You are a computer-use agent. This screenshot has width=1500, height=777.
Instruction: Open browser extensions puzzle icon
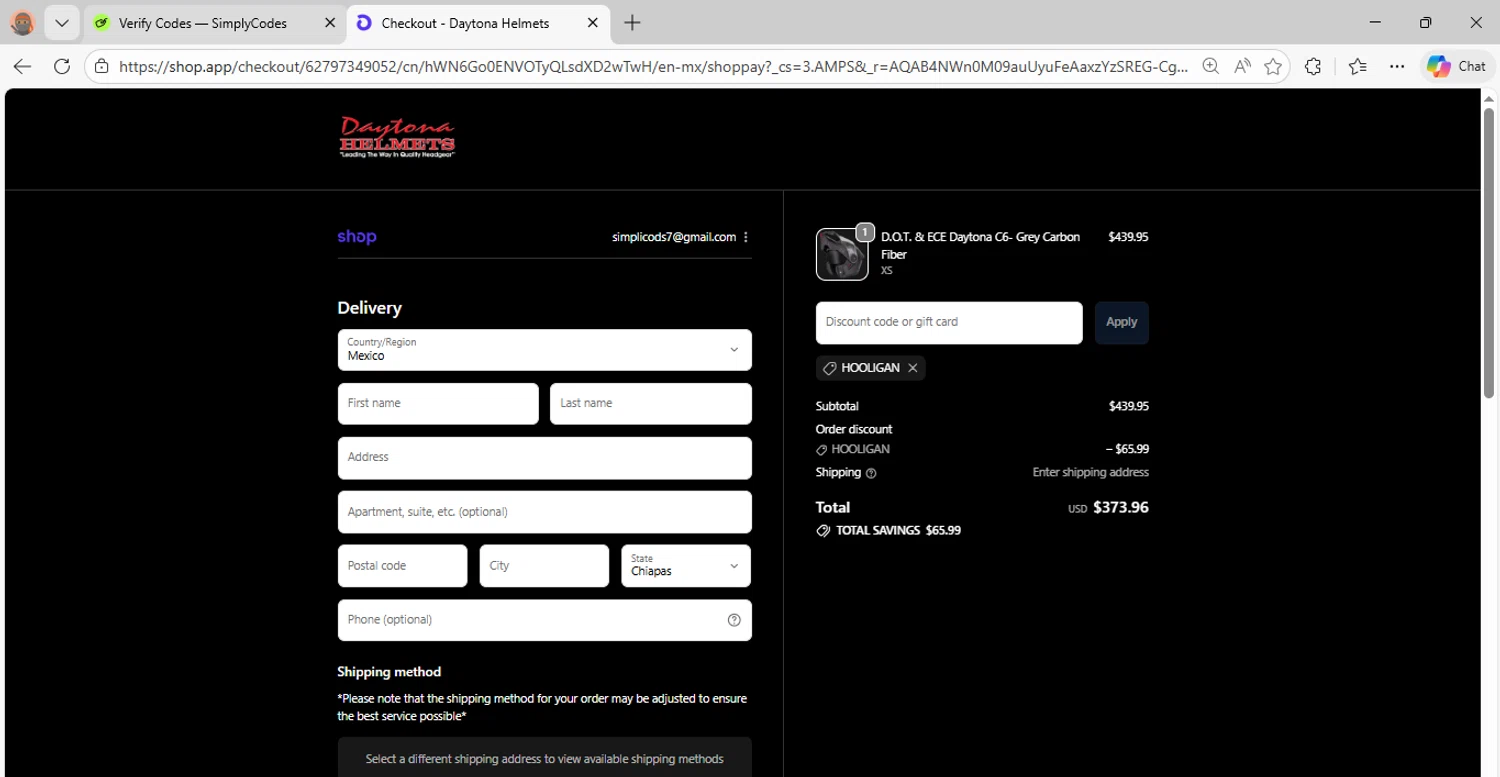point(1313,66)
